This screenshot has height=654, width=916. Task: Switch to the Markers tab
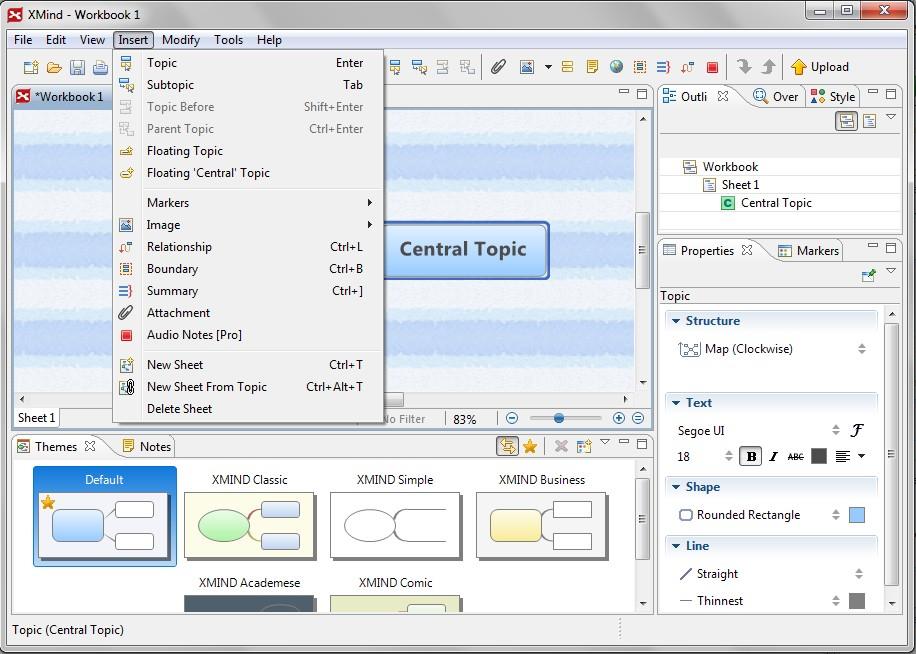coord(809,251)
